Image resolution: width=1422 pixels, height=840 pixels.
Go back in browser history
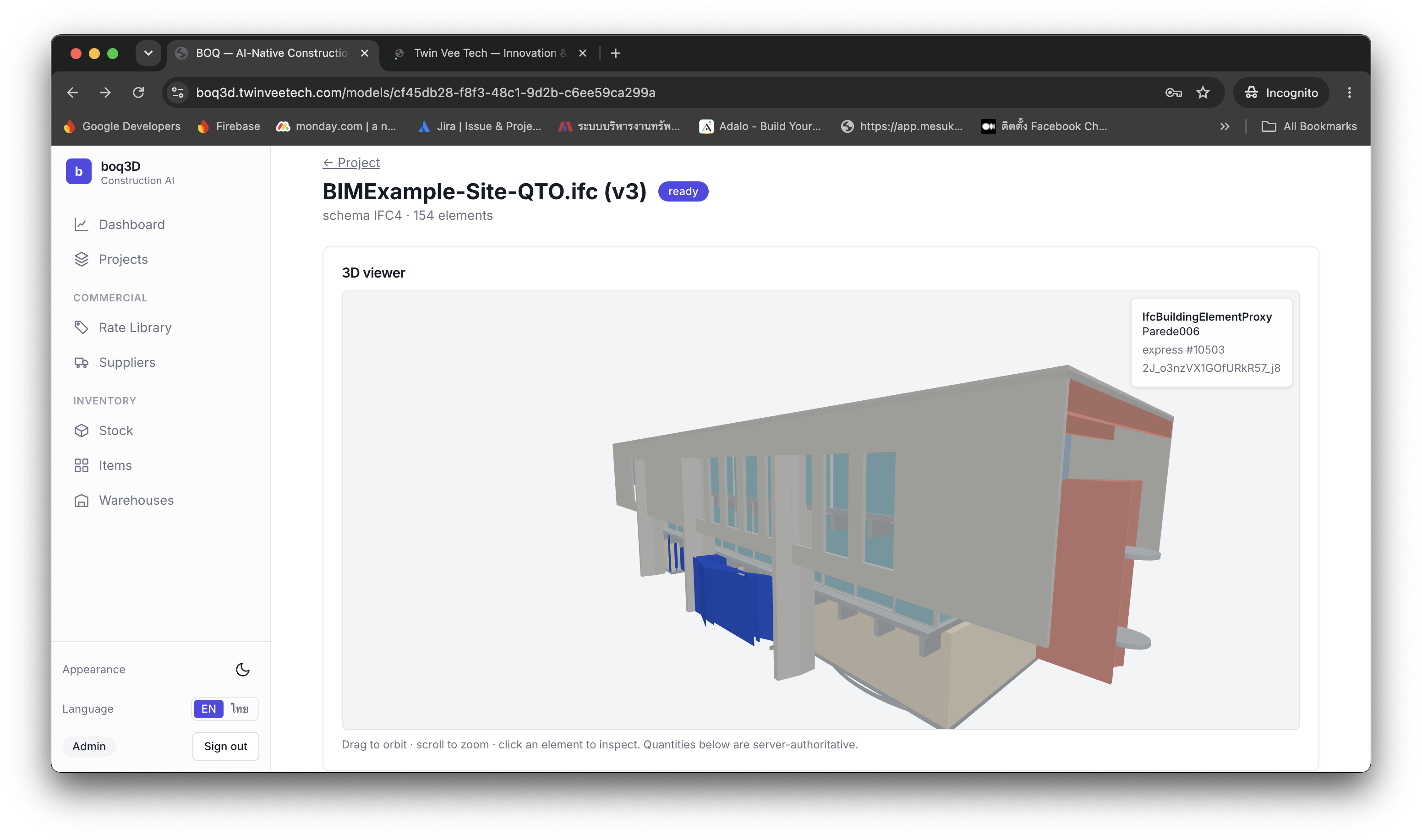tap(72, 92)
